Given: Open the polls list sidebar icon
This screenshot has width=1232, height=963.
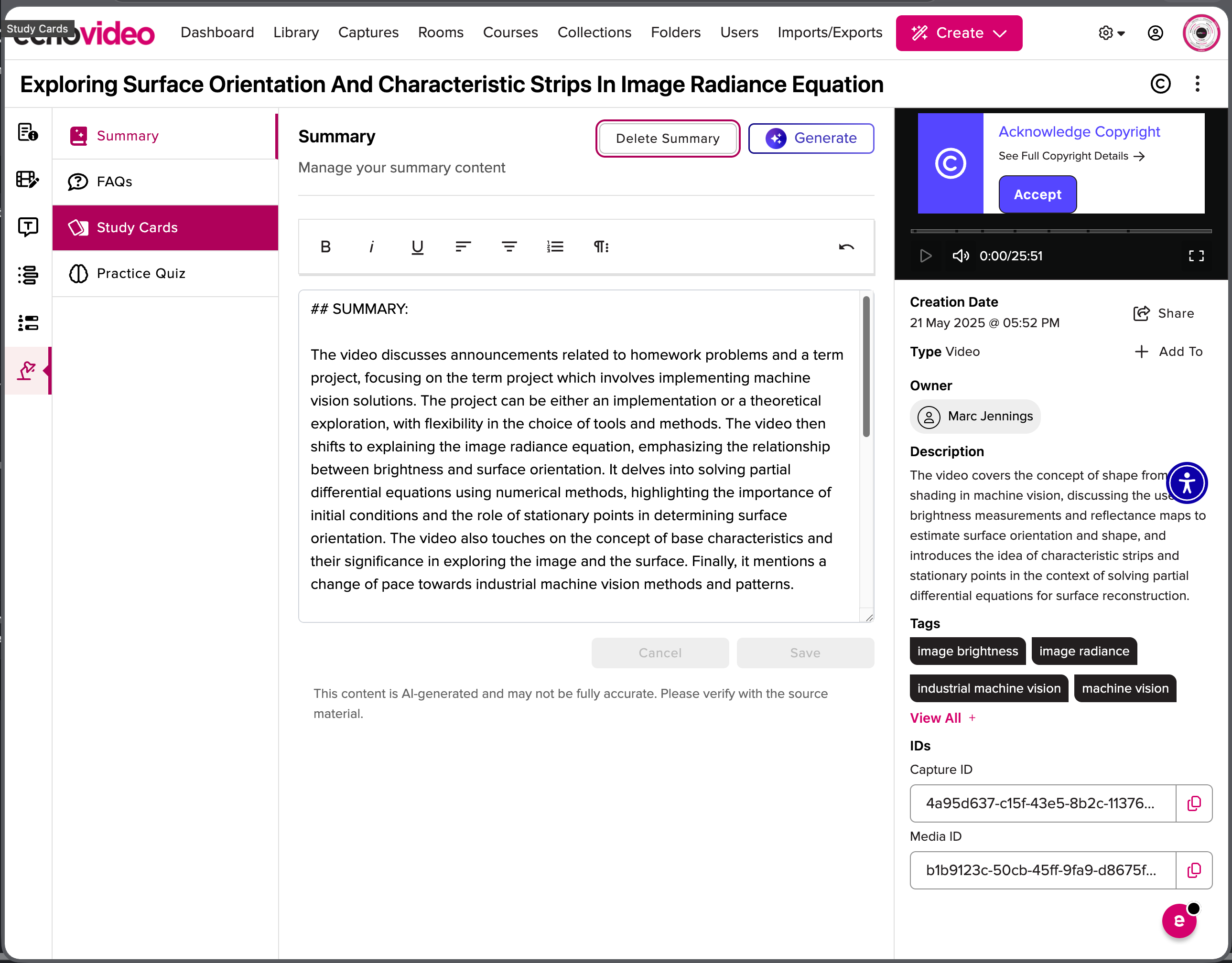Looking at the screenshot, I should tap(28, 322).
